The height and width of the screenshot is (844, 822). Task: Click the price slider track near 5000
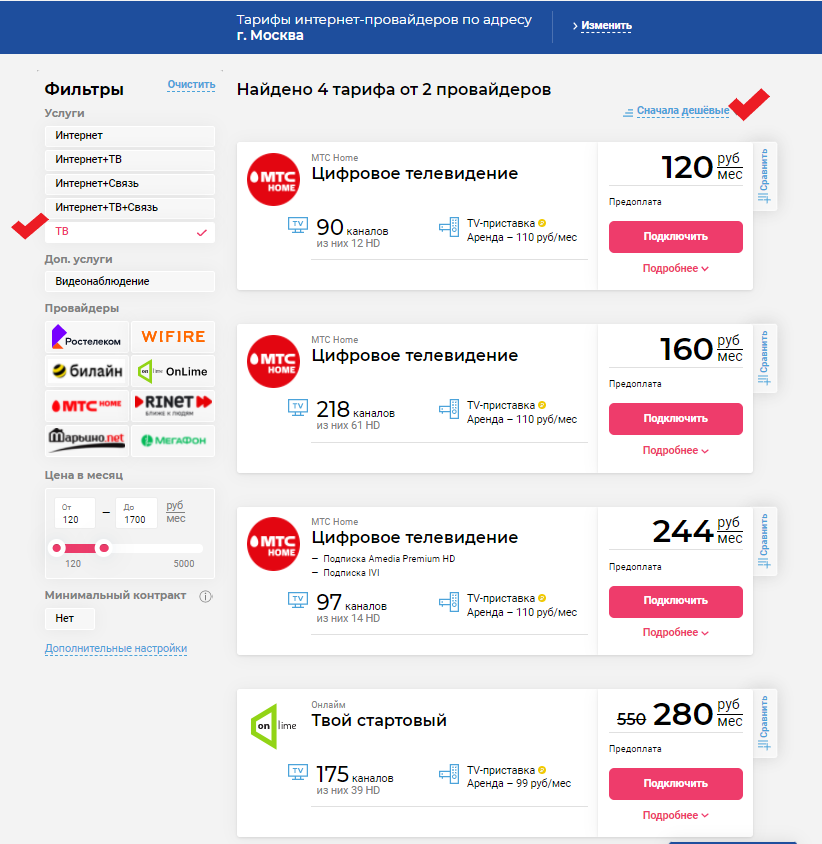click(x=186, y=548)
